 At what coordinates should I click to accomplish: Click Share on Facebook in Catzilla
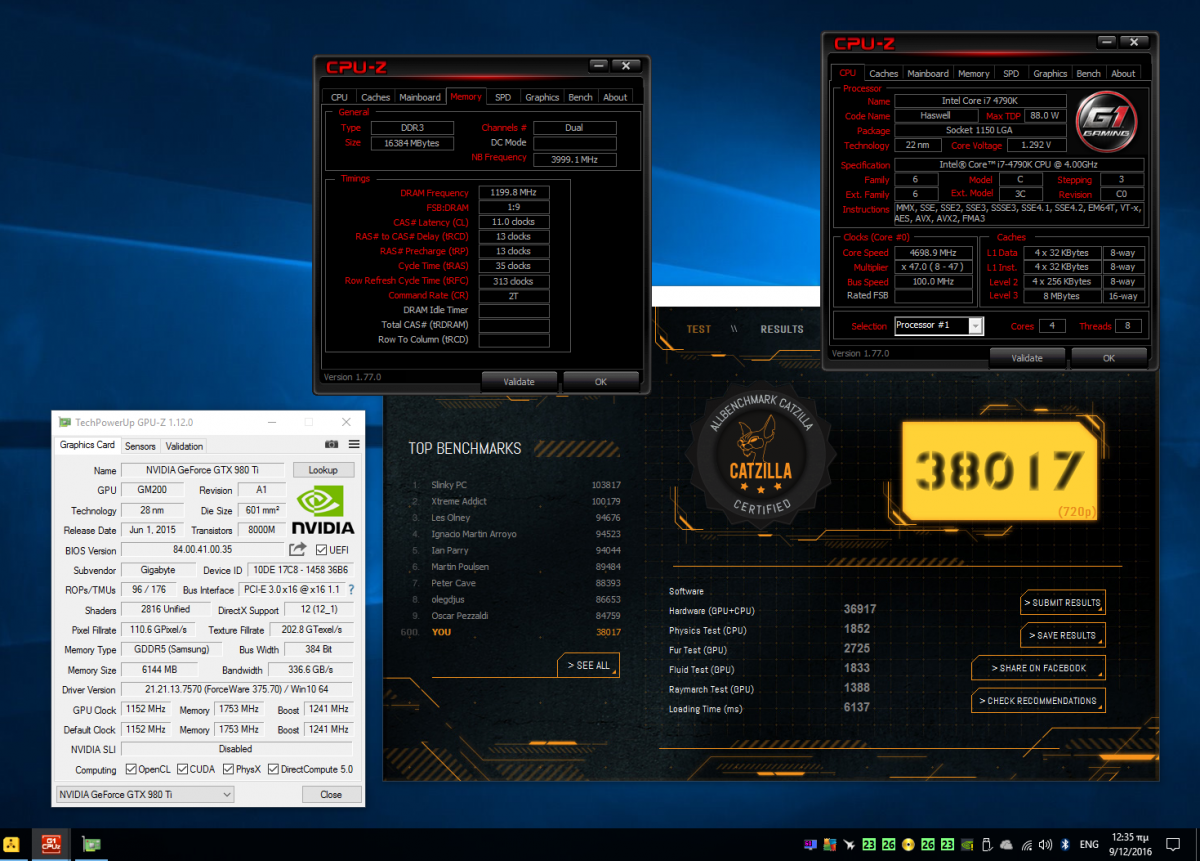point(1038,668)
